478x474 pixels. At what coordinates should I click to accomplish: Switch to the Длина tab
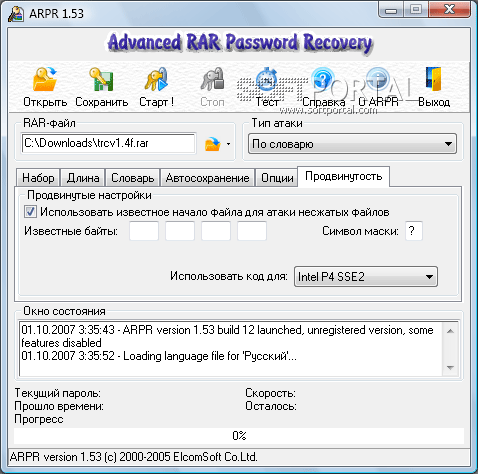coord(83,178)
